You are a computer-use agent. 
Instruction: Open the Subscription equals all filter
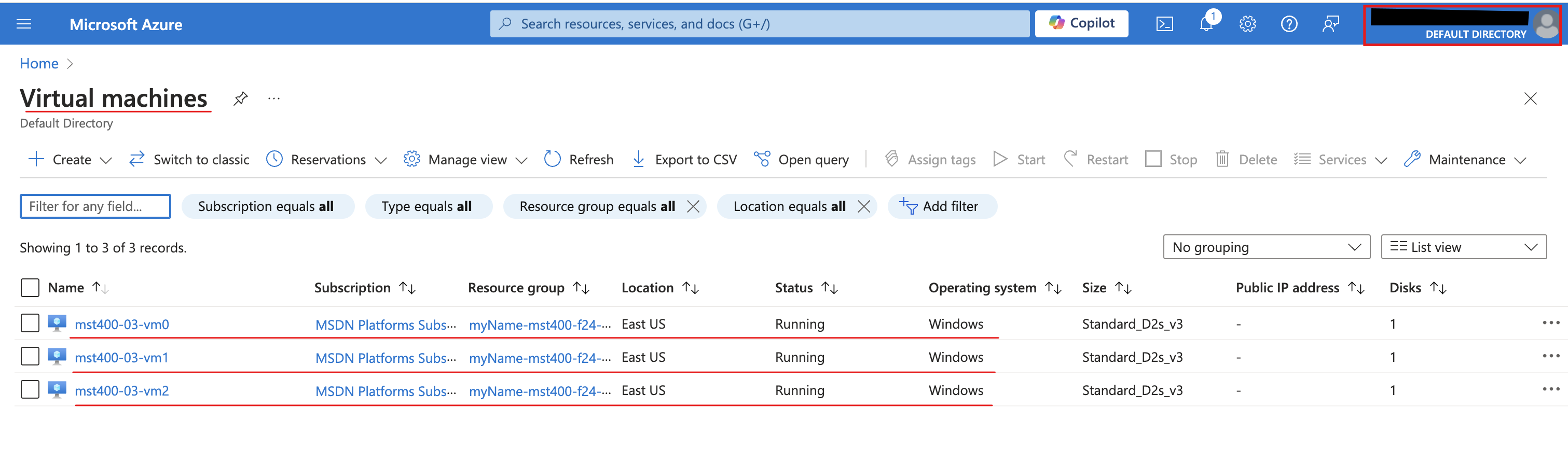pos(268,206)
